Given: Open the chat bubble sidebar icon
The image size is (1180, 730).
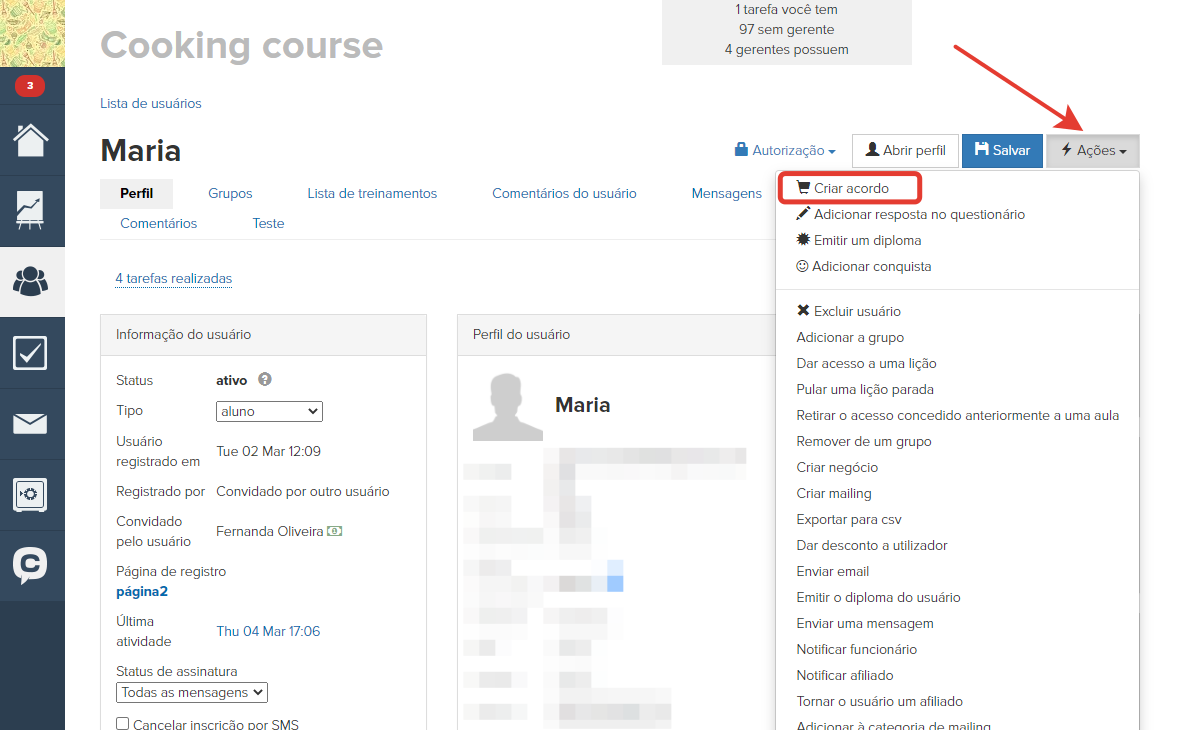Looking at the screenshot, I should coord(31,565).
